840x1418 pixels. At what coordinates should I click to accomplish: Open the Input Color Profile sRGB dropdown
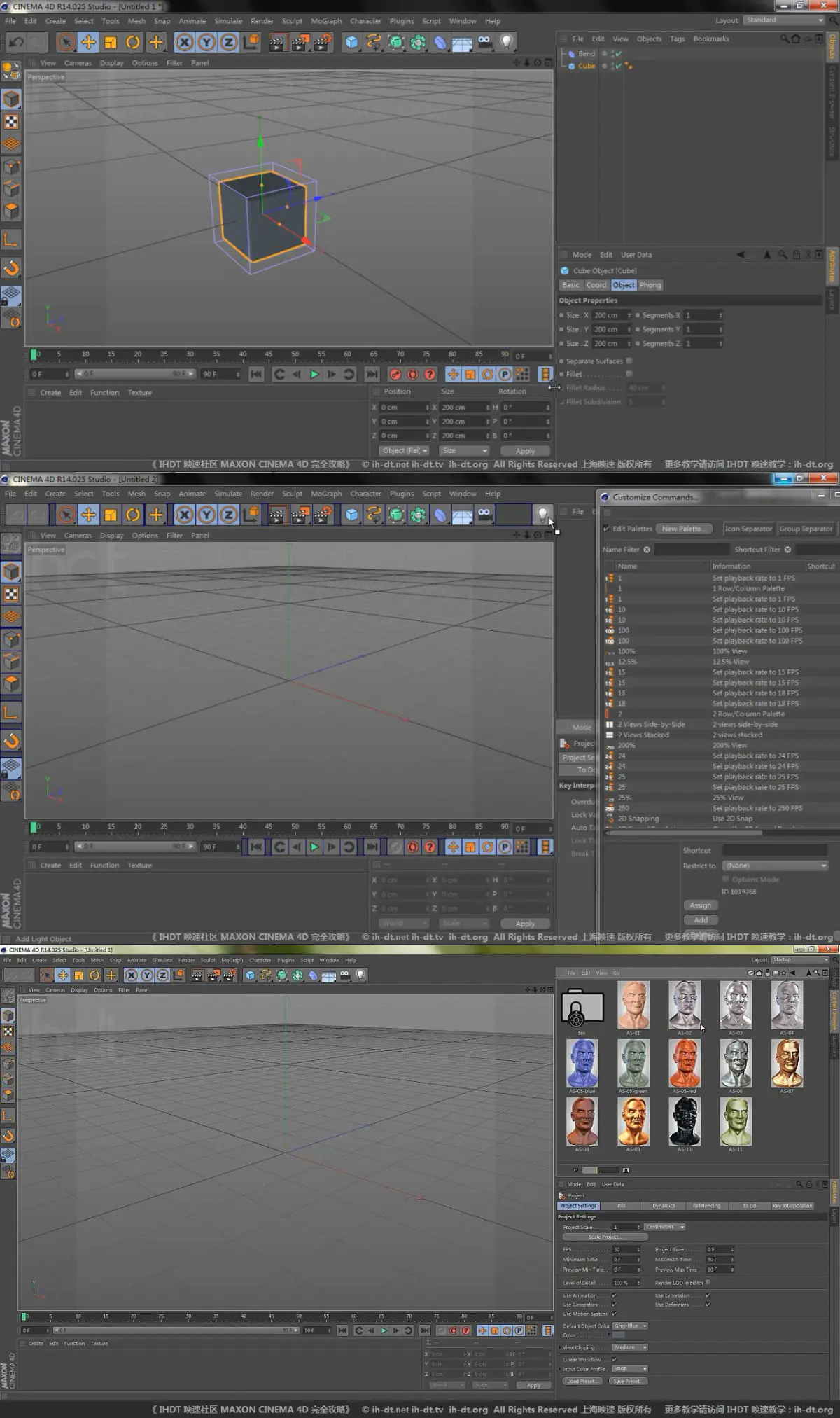tap(630, 1369)
